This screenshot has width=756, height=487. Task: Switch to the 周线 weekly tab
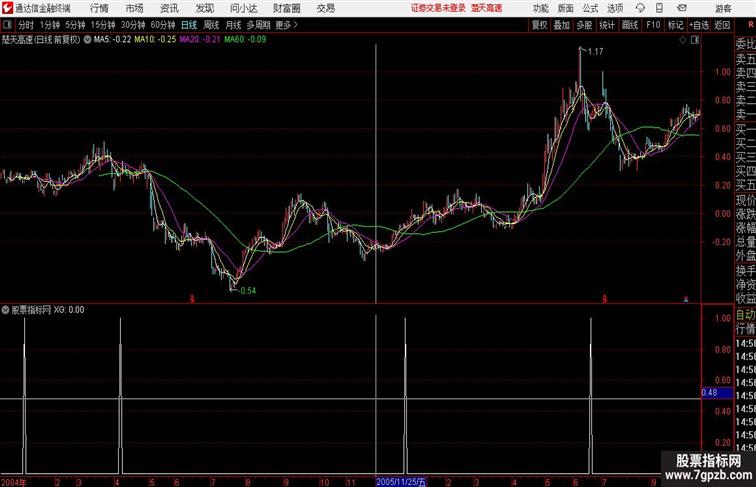[x=211, y=25]
